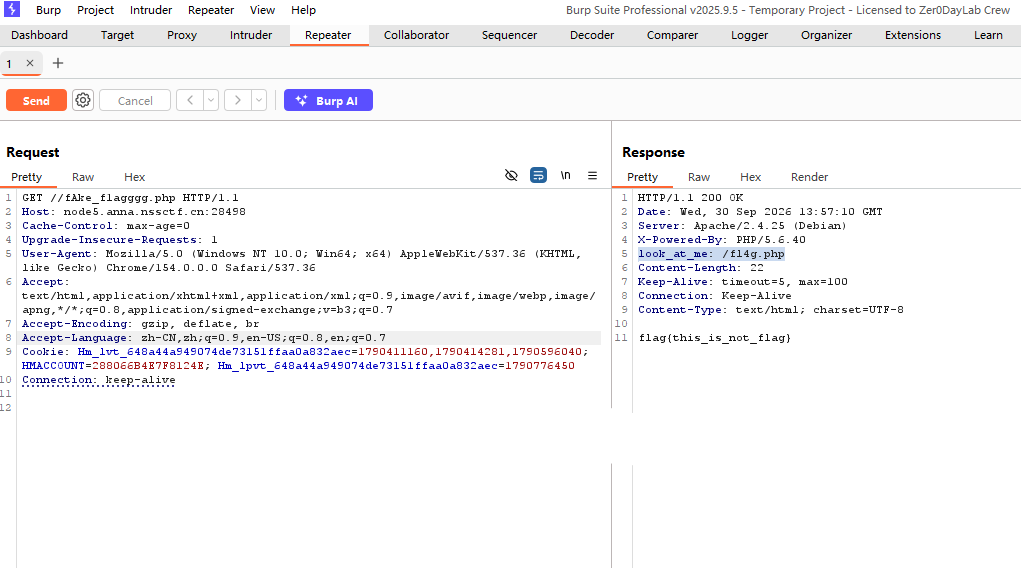The image size is (1021, 568).
Task: Switch to the Decoder tab
Action: pos(592,35)
